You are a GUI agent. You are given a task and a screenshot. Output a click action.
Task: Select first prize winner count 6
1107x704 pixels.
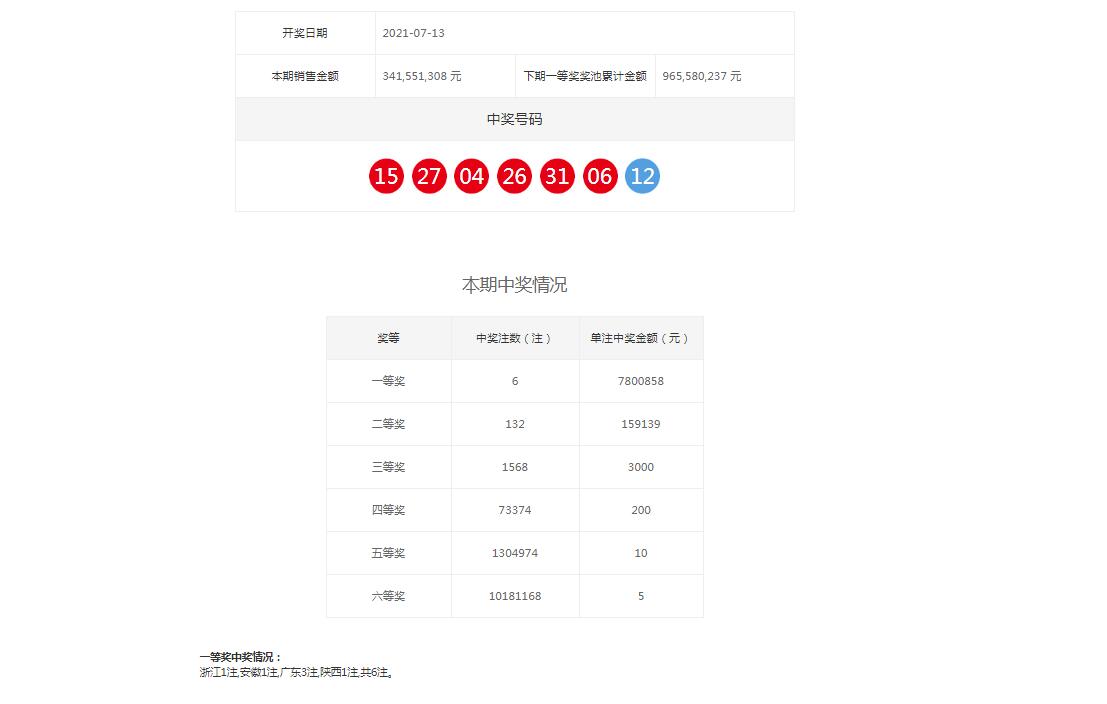click(515, 381)
